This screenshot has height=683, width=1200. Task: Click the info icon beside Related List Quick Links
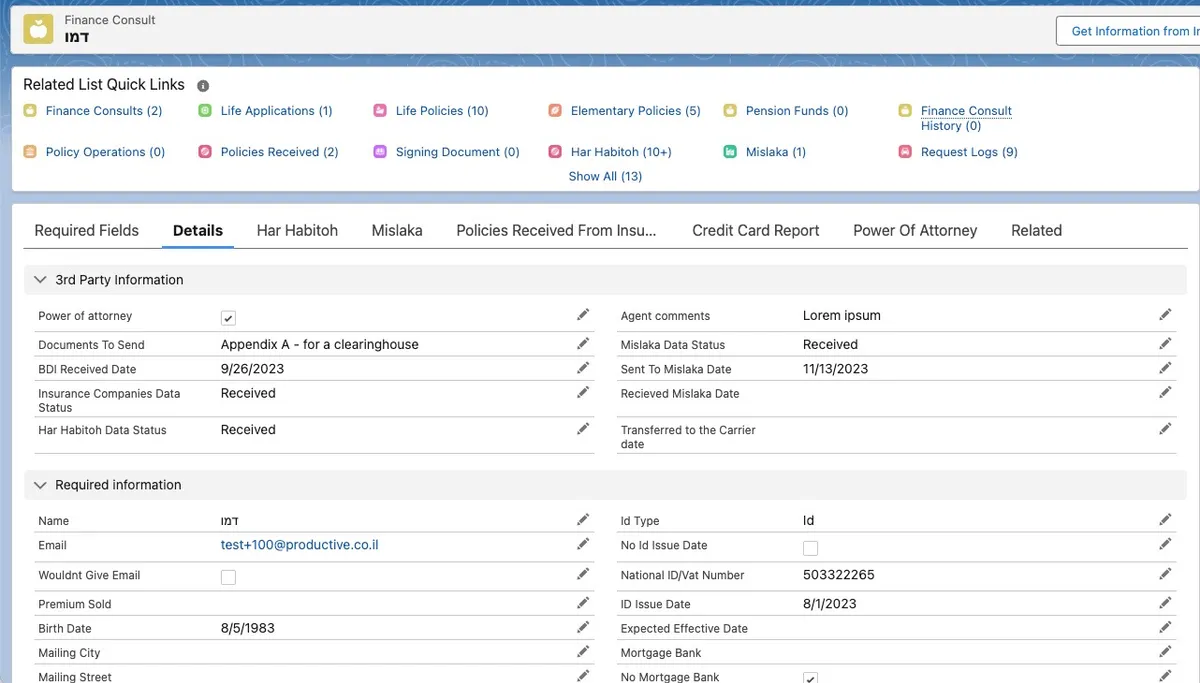pos(203,86)
